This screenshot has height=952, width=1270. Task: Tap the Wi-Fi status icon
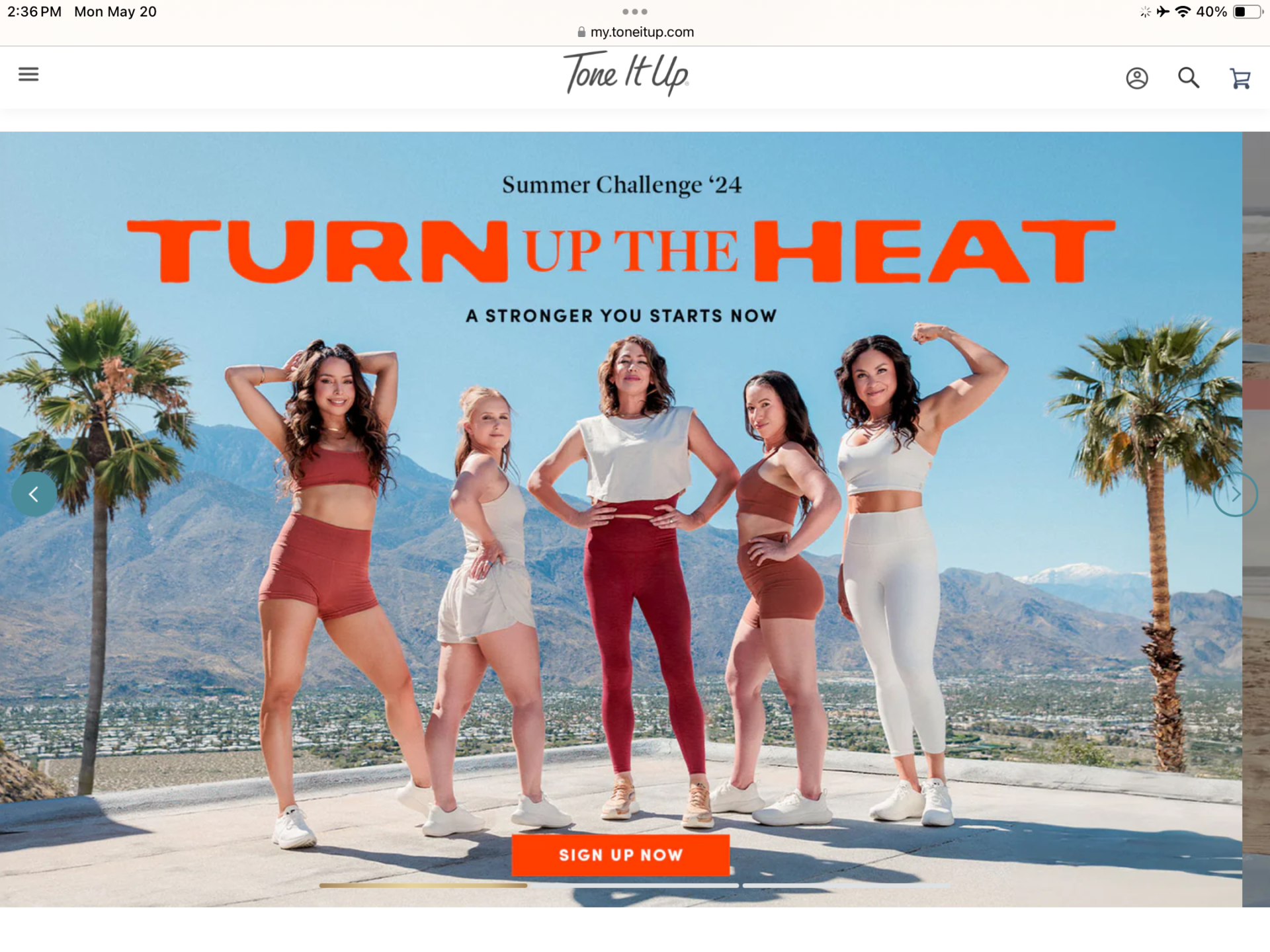click(1183, 12)
